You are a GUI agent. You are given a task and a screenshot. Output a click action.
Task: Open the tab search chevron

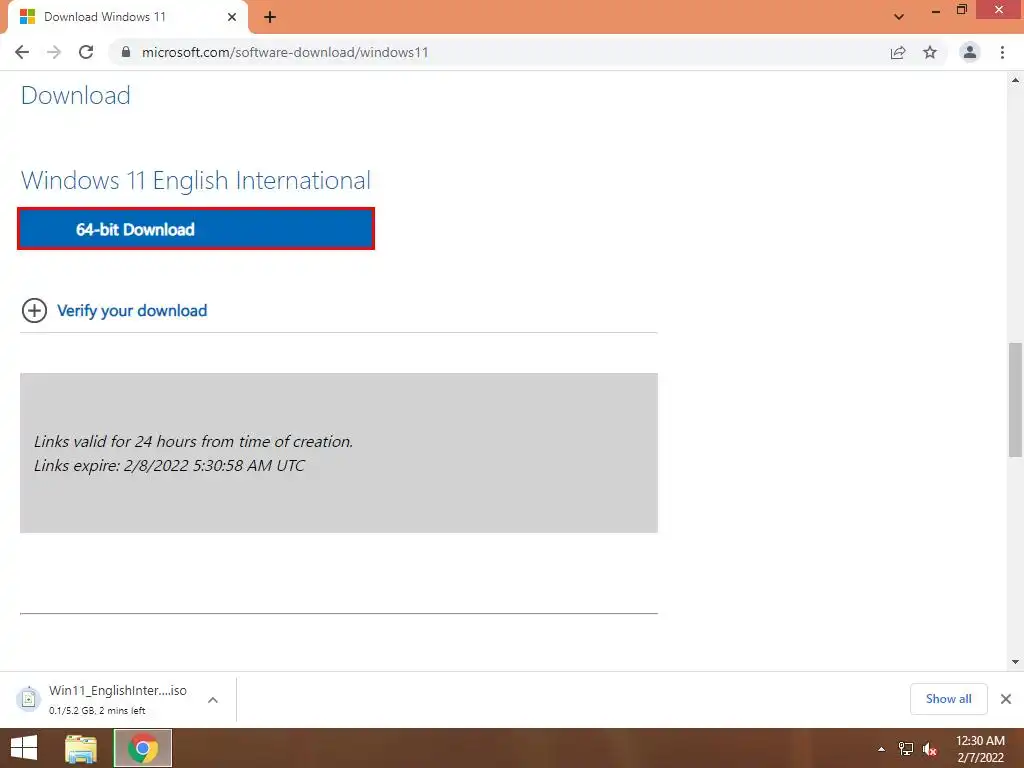pos(899,17)
